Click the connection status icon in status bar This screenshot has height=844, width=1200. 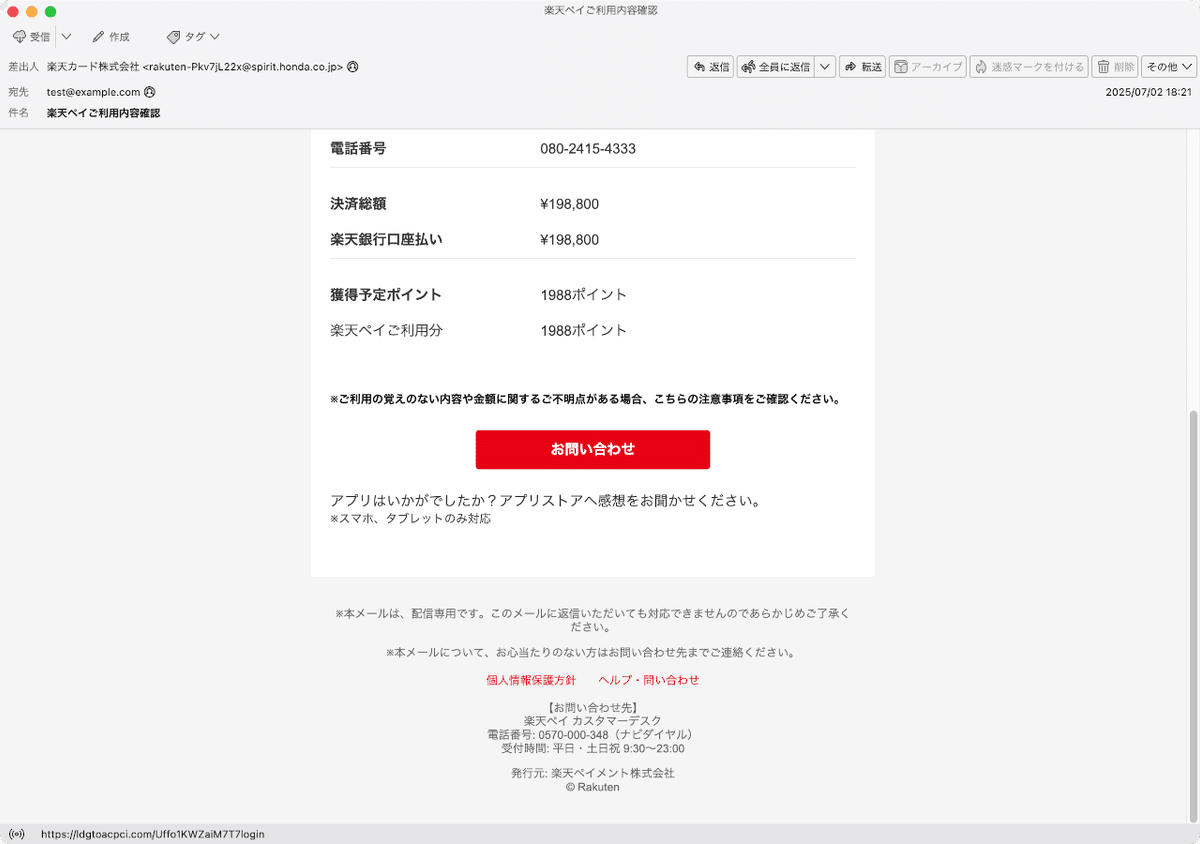click(x=16, y=834)
